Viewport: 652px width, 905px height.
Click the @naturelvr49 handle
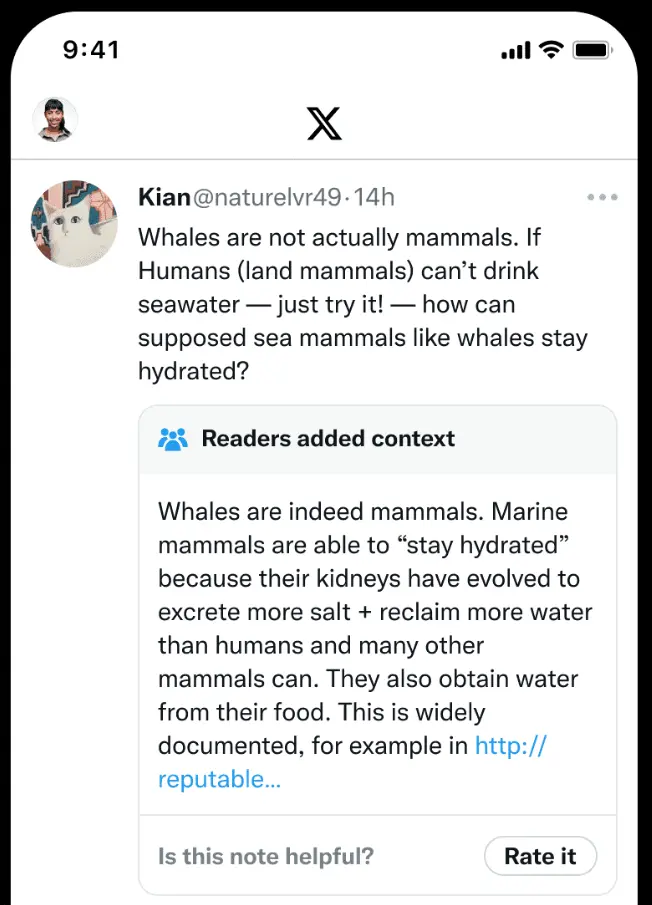266,198
